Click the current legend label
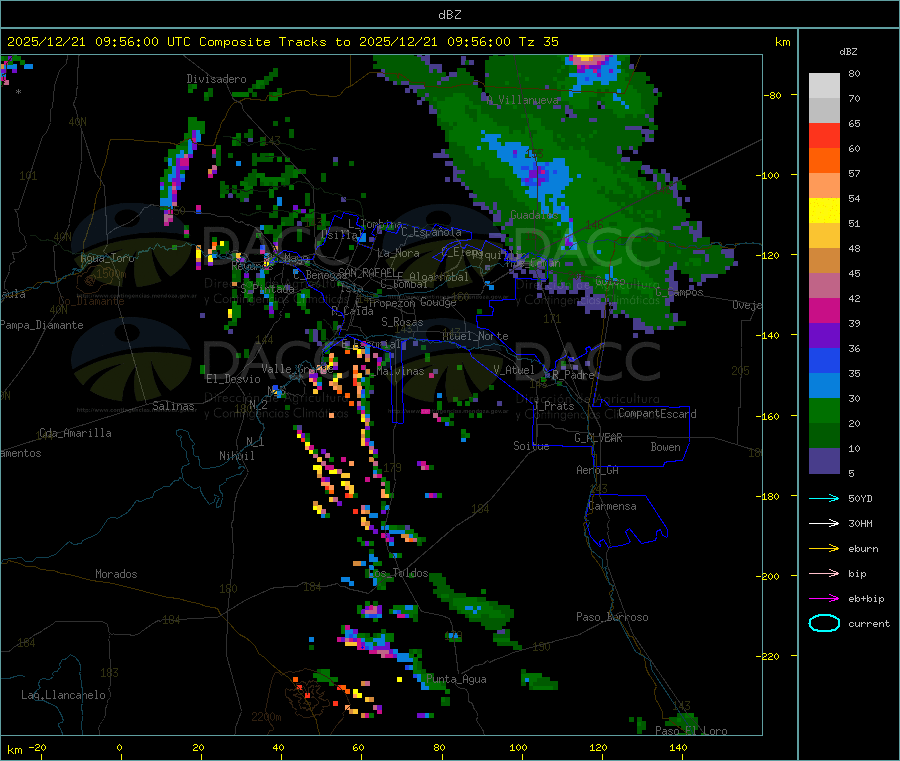Screen dimensions: 900x761 [x=869, y=624]
